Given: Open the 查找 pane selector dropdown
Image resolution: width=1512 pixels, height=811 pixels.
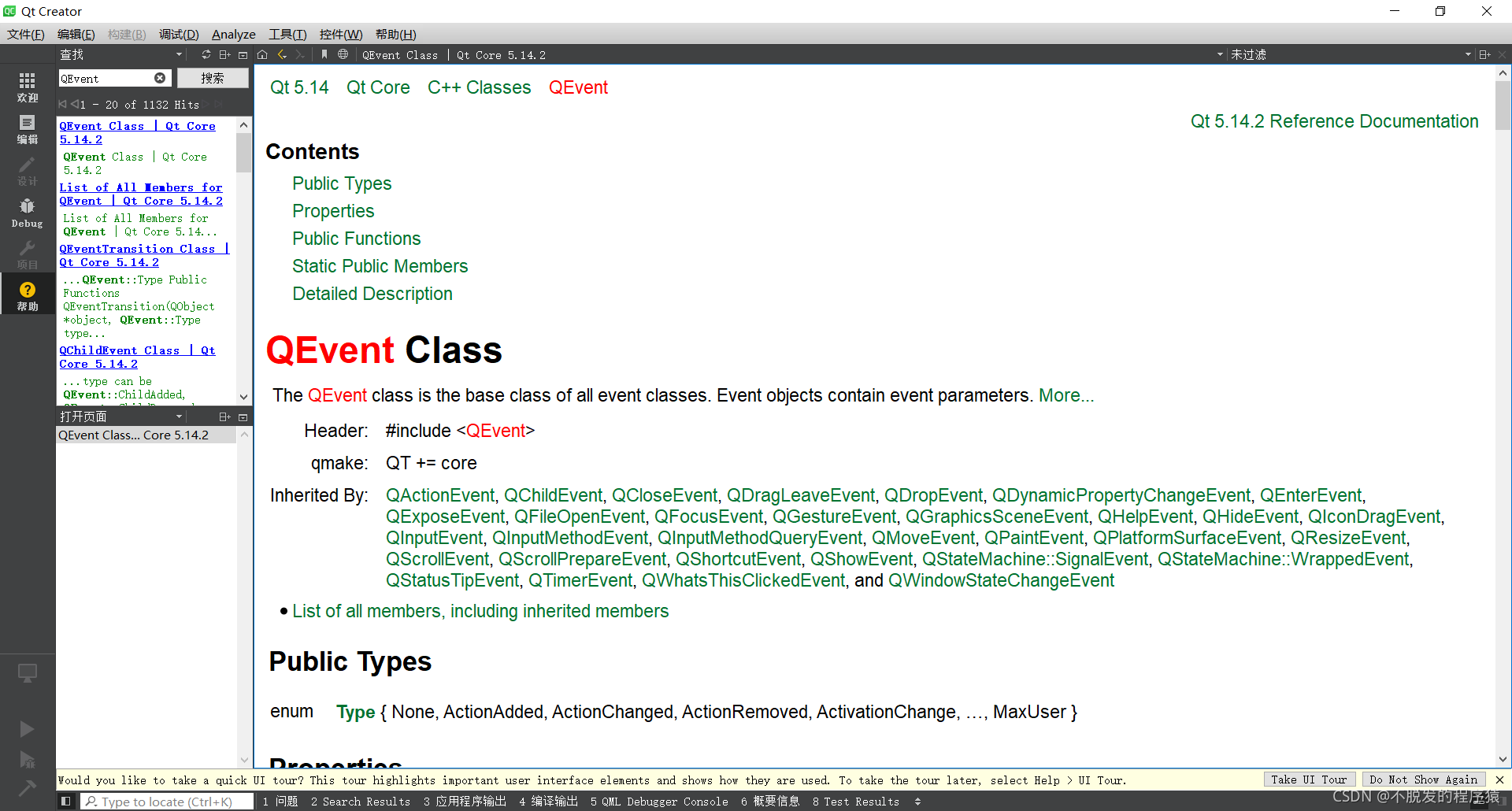Looking at the screenshot, I should click(179, 54).
